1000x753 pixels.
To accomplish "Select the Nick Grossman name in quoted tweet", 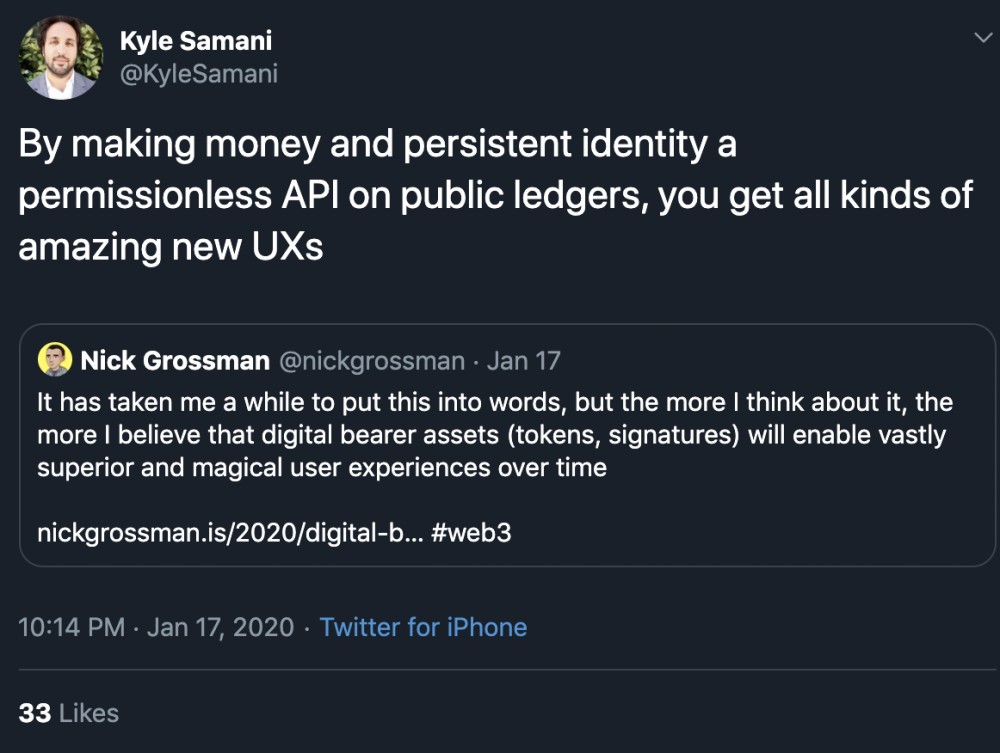I will pyautogui.click(x=175, y=361).
